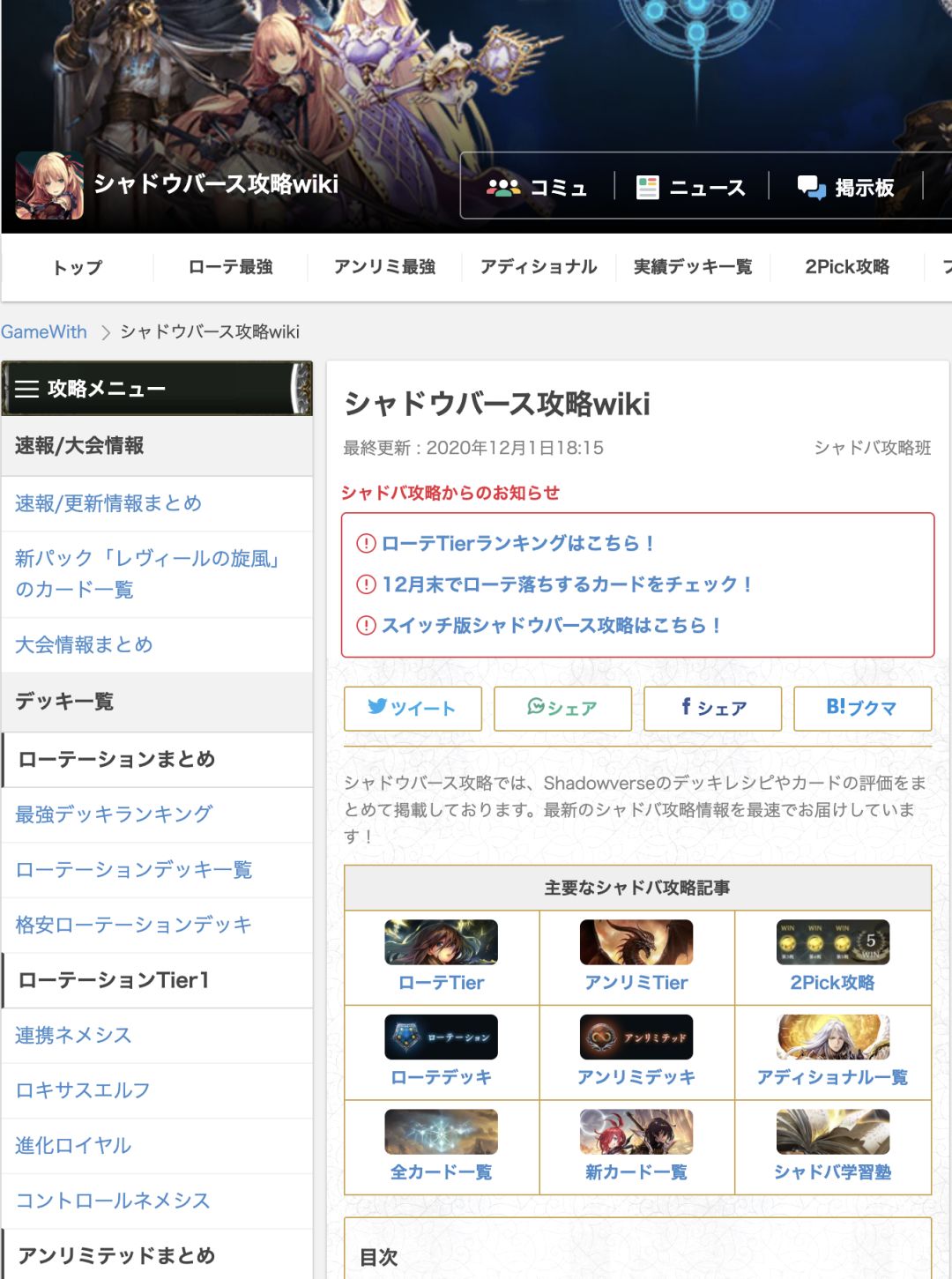Click the シャドバ学習塾 text link
The image size is (952, 1279).
(833, 1172)
